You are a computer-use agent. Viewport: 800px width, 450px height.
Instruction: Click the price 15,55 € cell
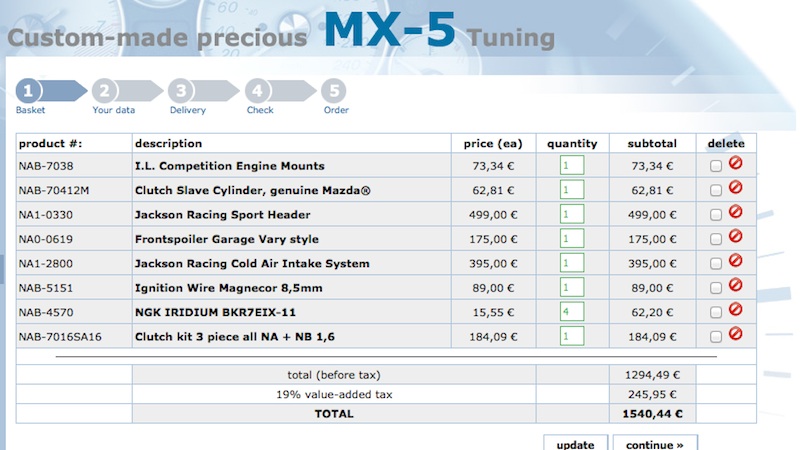[493, 312]
